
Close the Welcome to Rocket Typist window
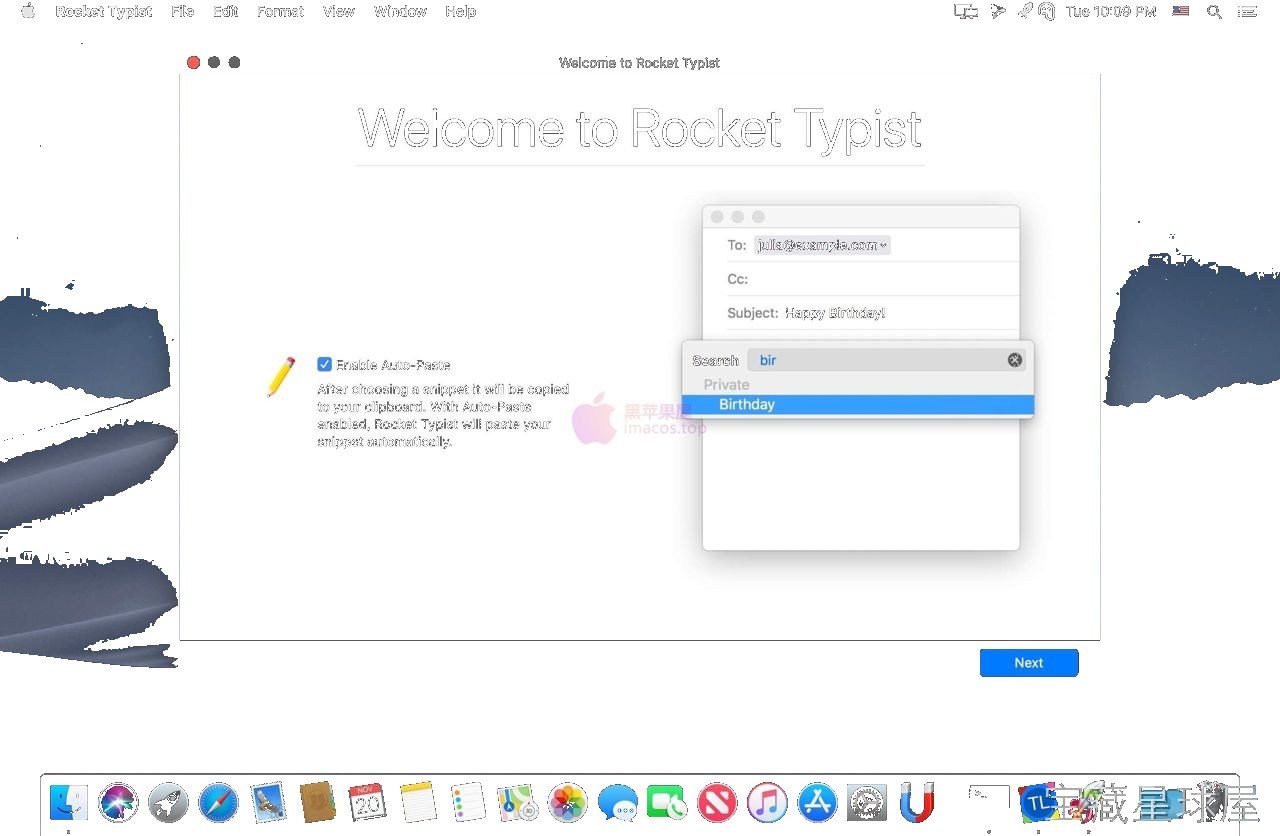(x=193, y=62)
